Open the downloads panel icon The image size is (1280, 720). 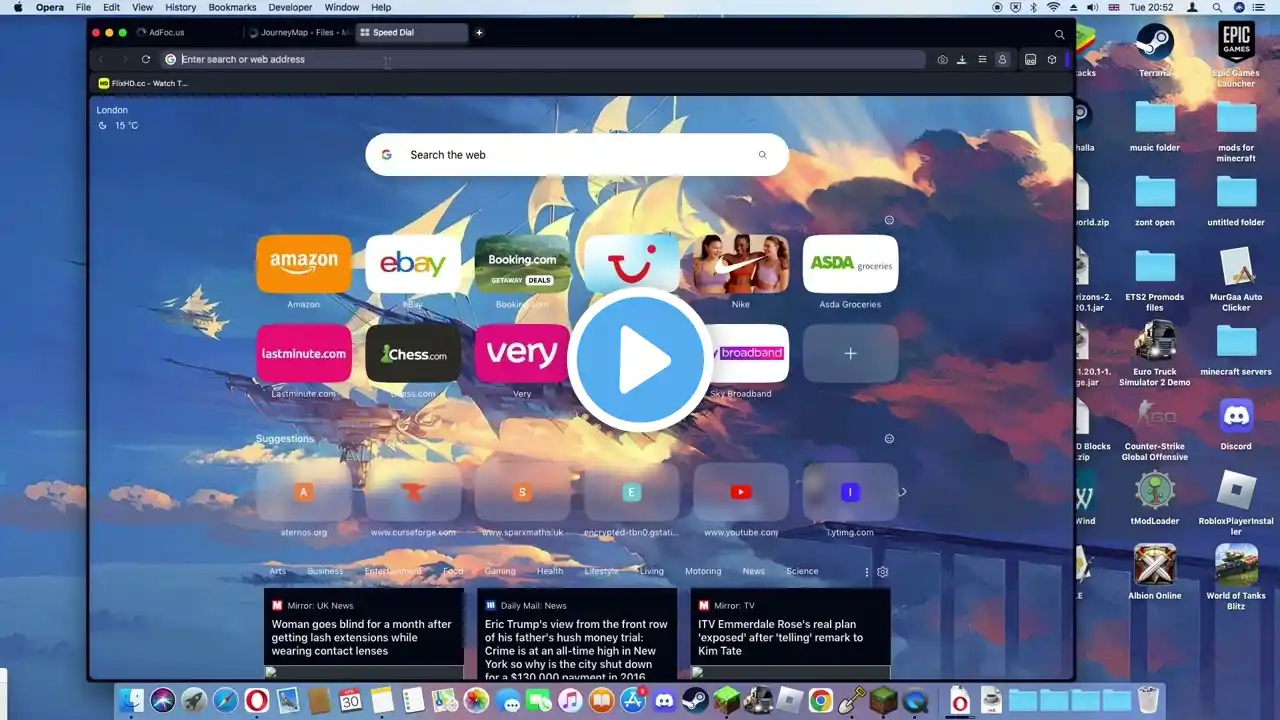962,60
